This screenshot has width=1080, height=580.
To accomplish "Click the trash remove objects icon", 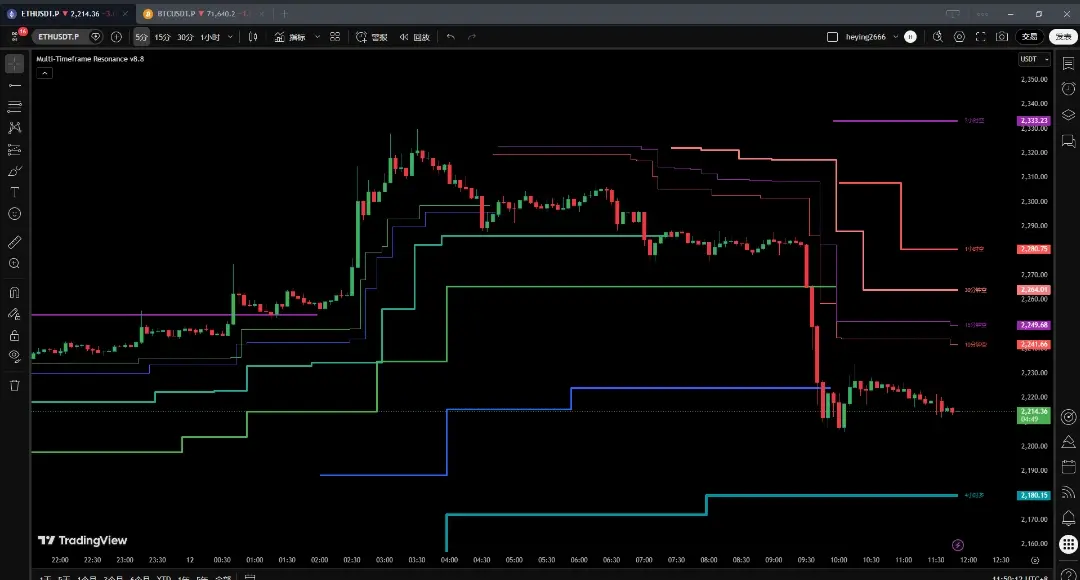I will [14, 386].
